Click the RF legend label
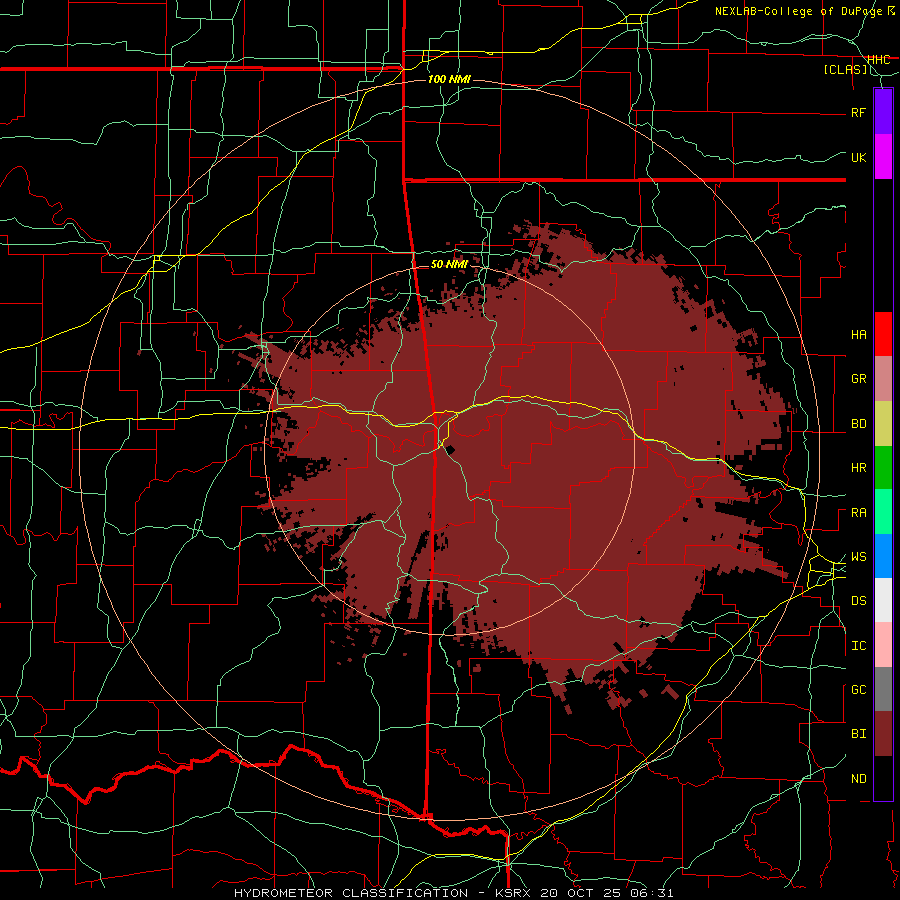The image size is (900, 900). coord(858,112)
